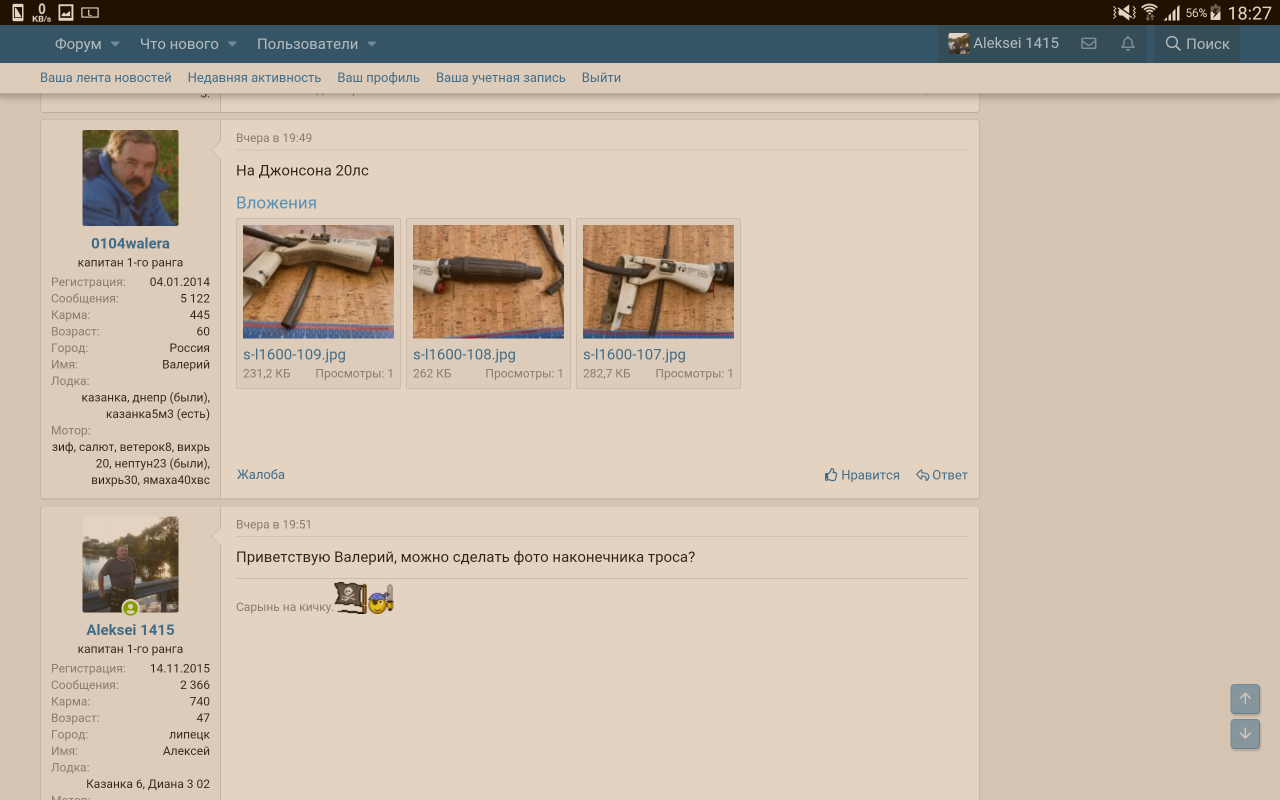
Task: Go to Недавняя активность
Action: pyautogui.click(x=254, y=77)
